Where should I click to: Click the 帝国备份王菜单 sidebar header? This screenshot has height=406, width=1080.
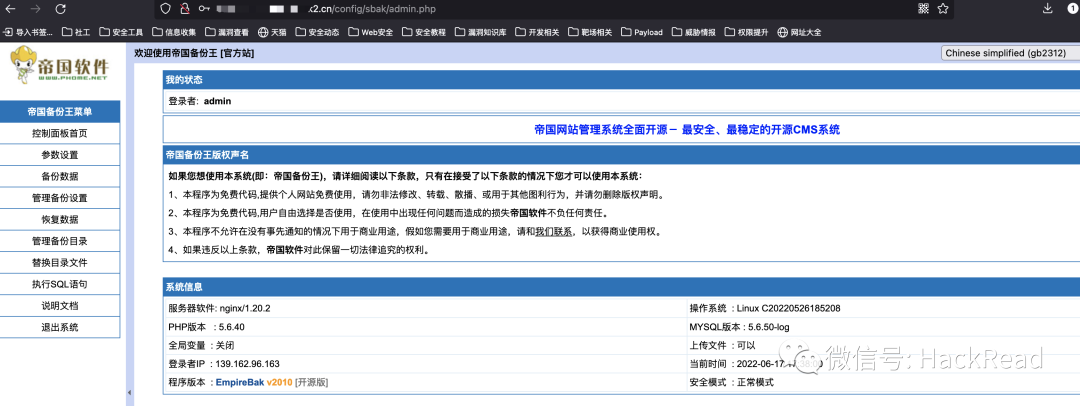point(60,112)
